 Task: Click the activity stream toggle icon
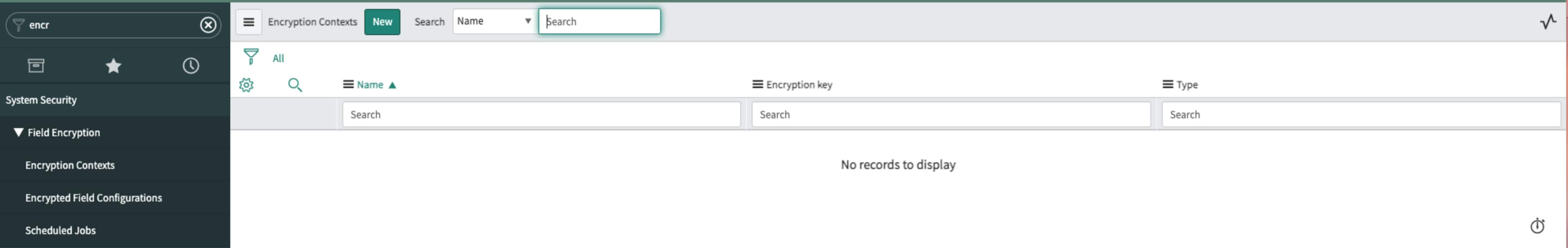click(1548, 22)
